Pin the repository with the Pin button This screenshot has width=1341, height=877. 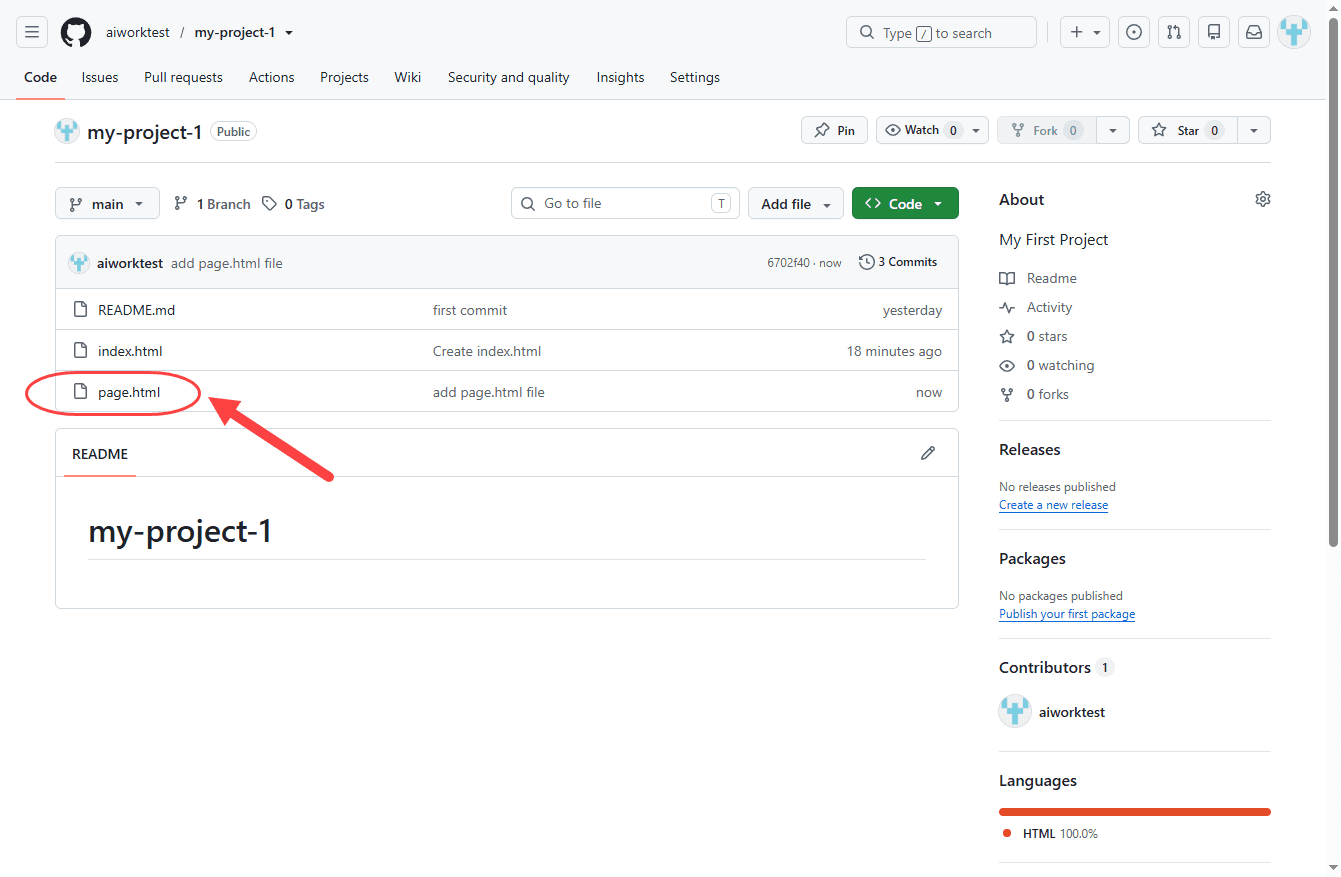[834, 130]
